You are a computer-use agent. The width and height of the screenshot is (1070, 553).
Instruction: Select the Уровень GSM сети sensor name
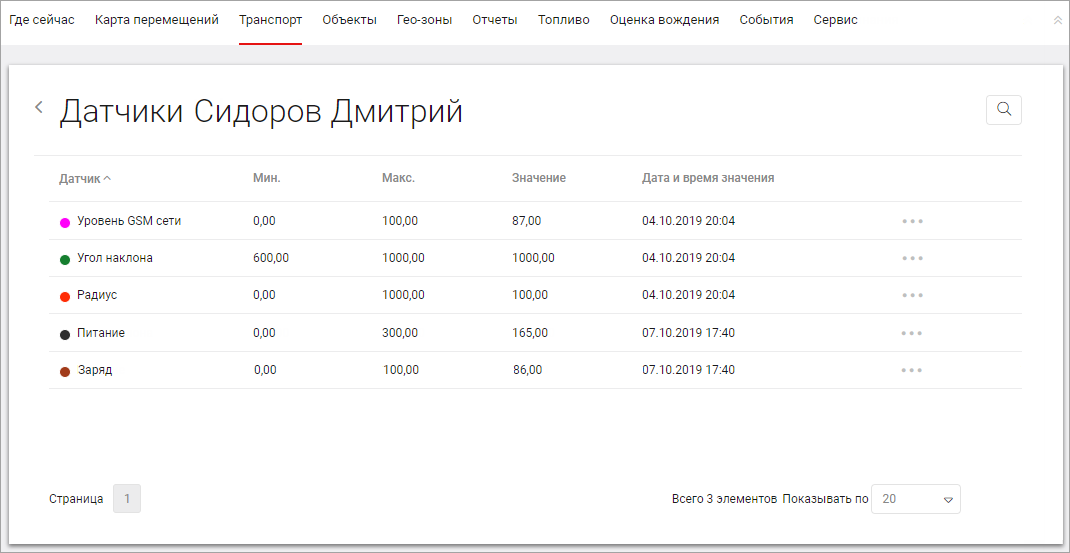130,221
